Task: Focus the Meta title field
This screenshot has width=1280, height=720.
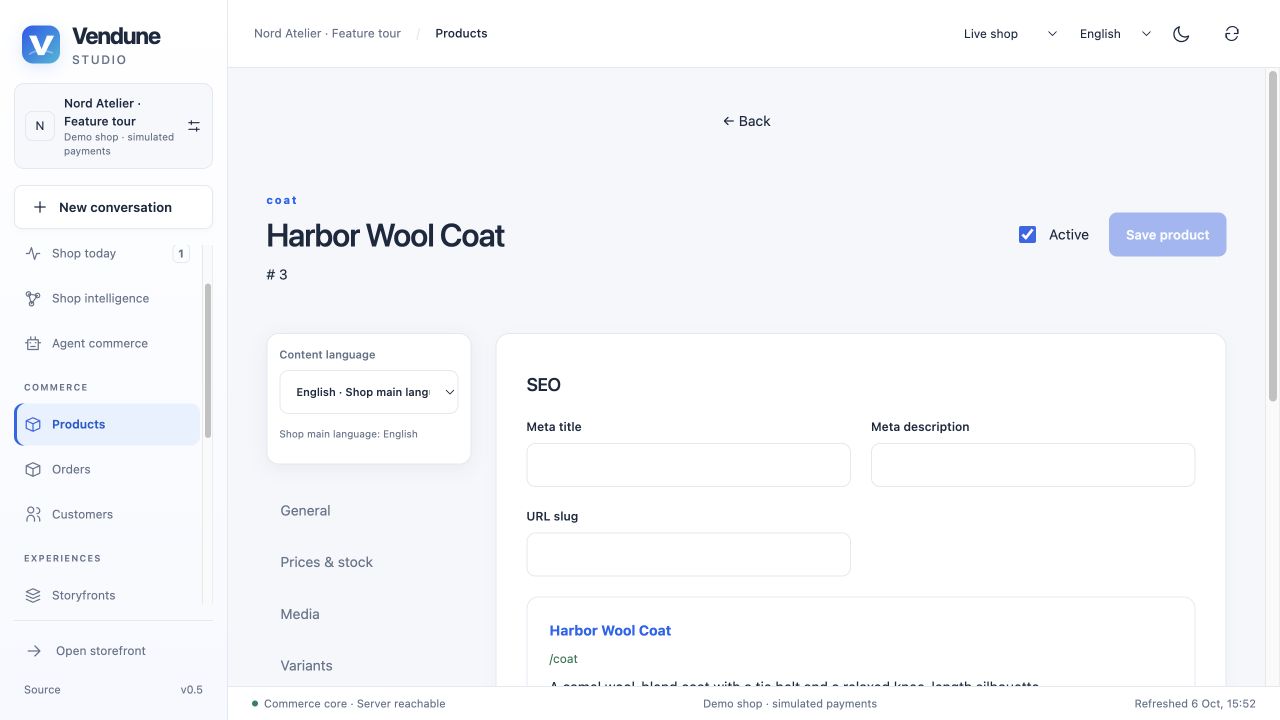Action: [688, 465]
